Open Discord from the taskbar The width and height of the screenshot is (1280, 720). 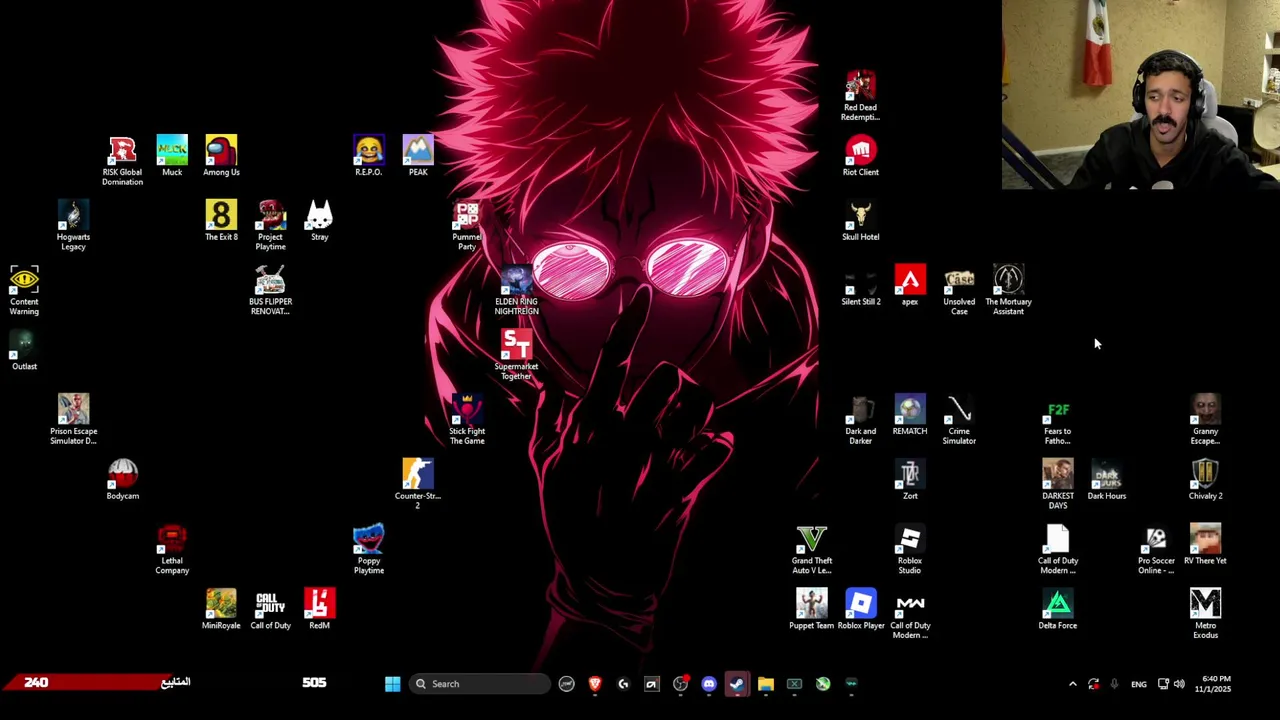[709, 684]
